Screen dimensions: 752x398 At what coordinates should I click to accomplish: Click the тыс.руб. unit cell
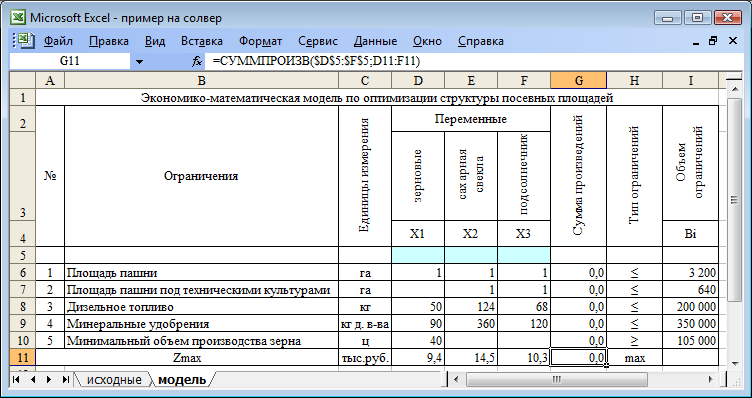coord(365,358)
